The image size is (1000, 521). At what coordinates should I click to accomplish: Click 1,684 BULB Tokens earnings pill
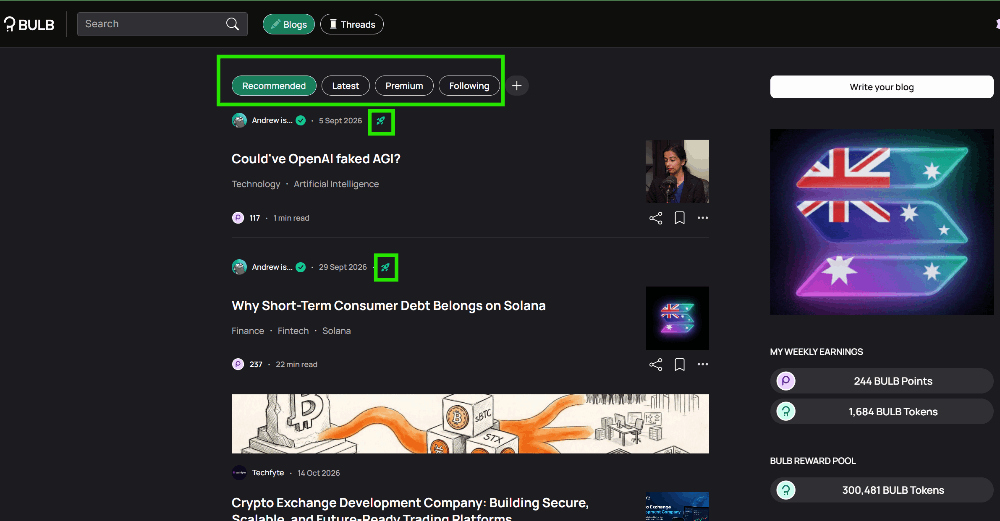881,412
